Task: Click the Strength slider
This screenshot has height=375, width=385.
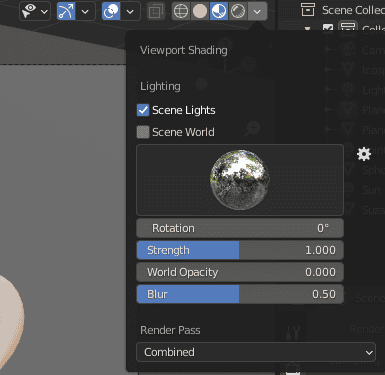Action: [240, 250]
